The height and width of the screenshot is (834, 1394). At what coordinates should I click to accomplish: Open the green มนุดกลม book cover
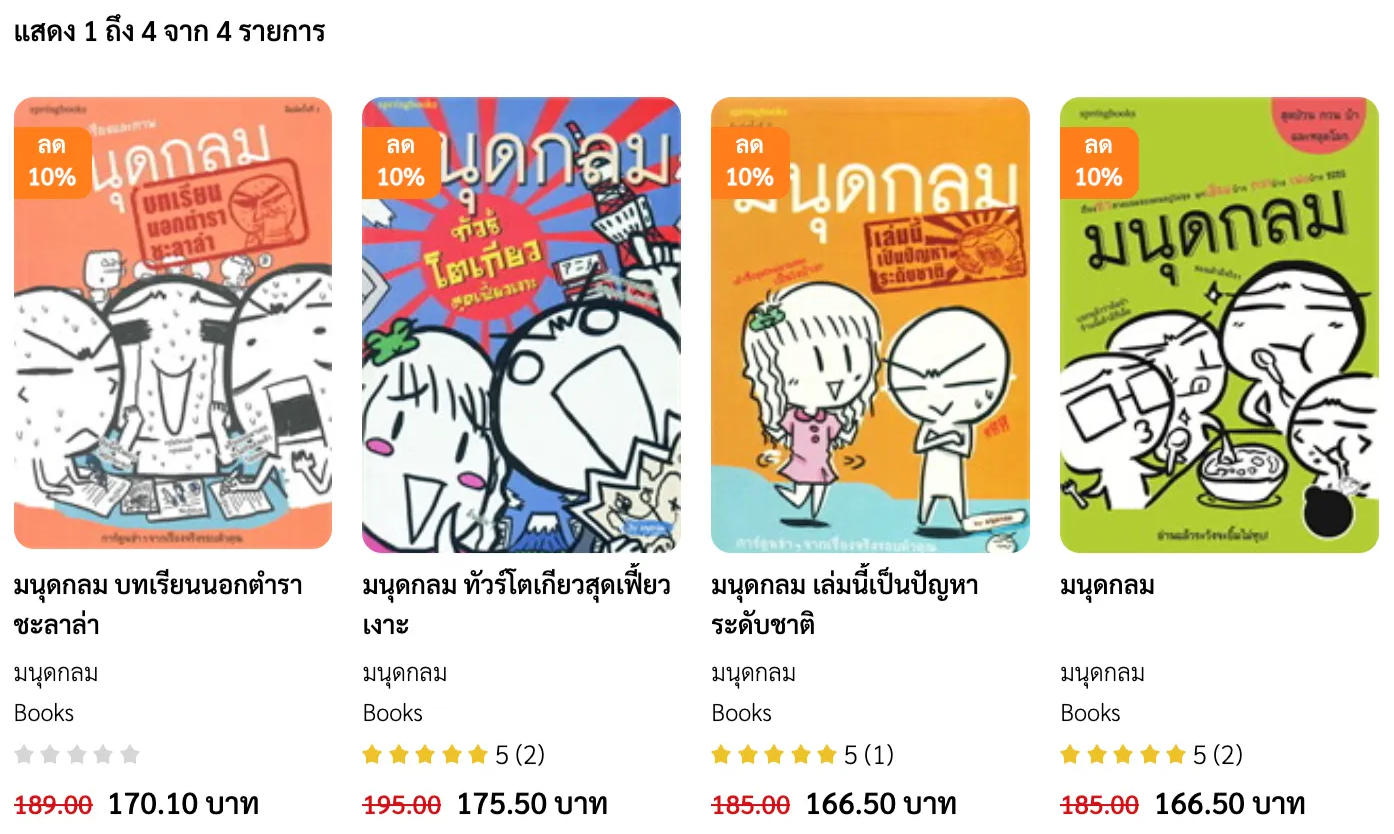coord(1219,325)
